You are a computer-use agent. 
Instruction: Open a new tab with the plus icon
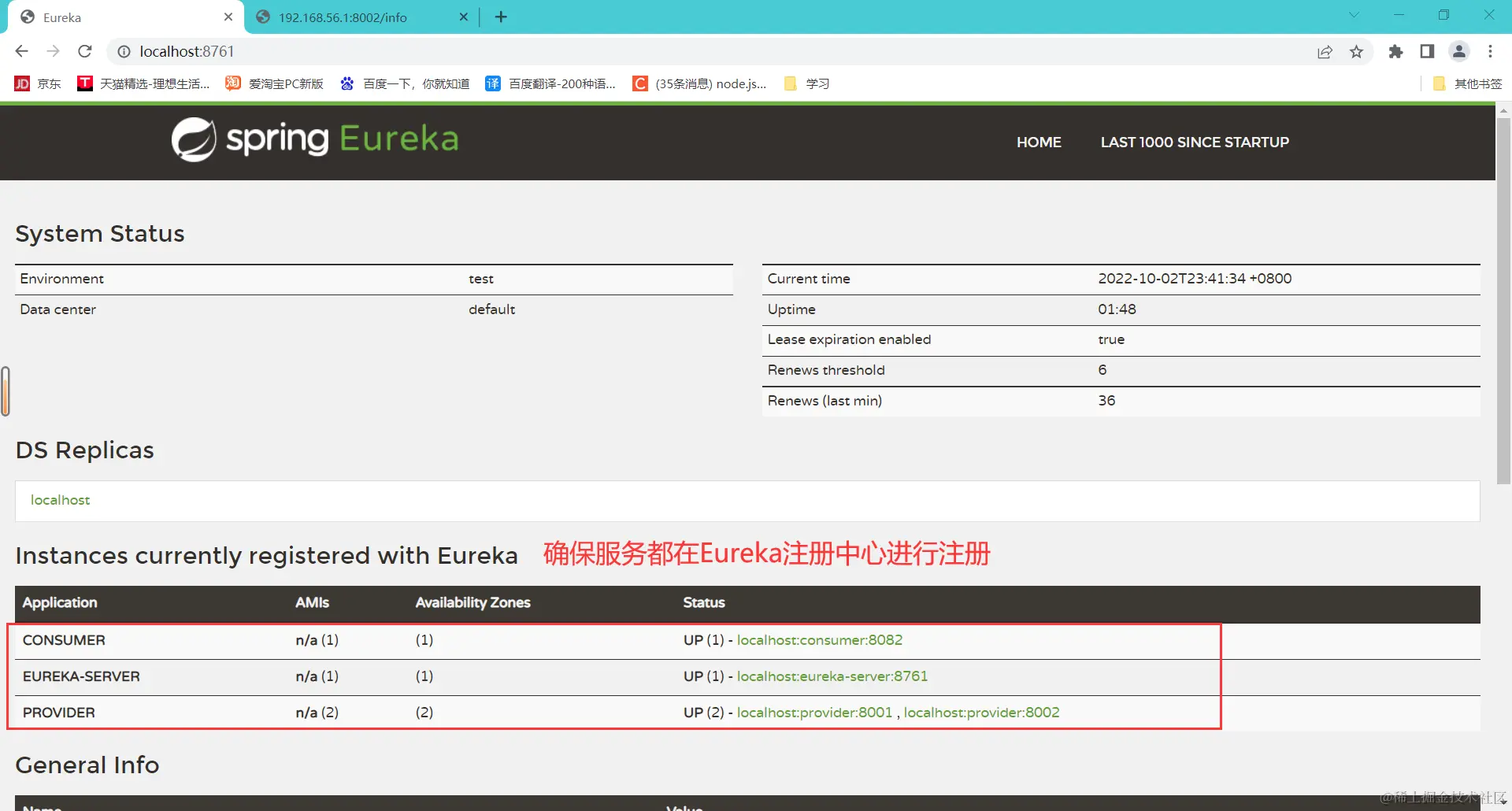click(x=501, y=17)
